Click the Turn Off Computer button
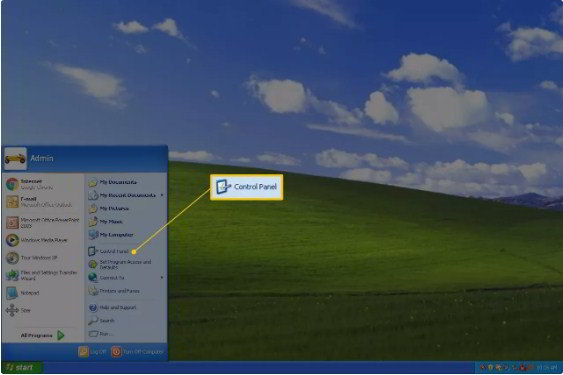Image resolution: width=563 pixels, height=375 pixels. (x=138, y=352)
